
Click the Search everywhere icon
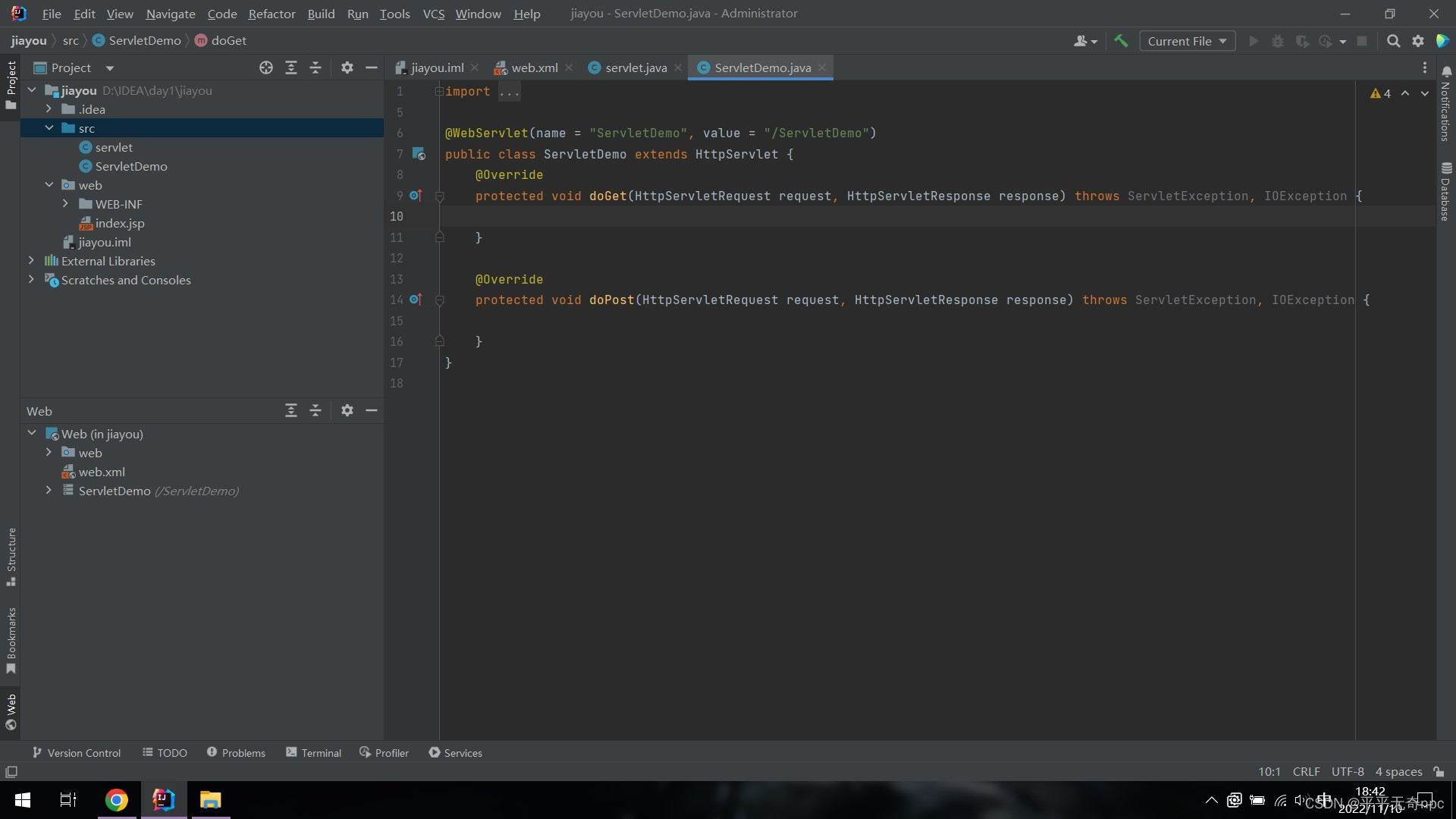click(1392, 41)
